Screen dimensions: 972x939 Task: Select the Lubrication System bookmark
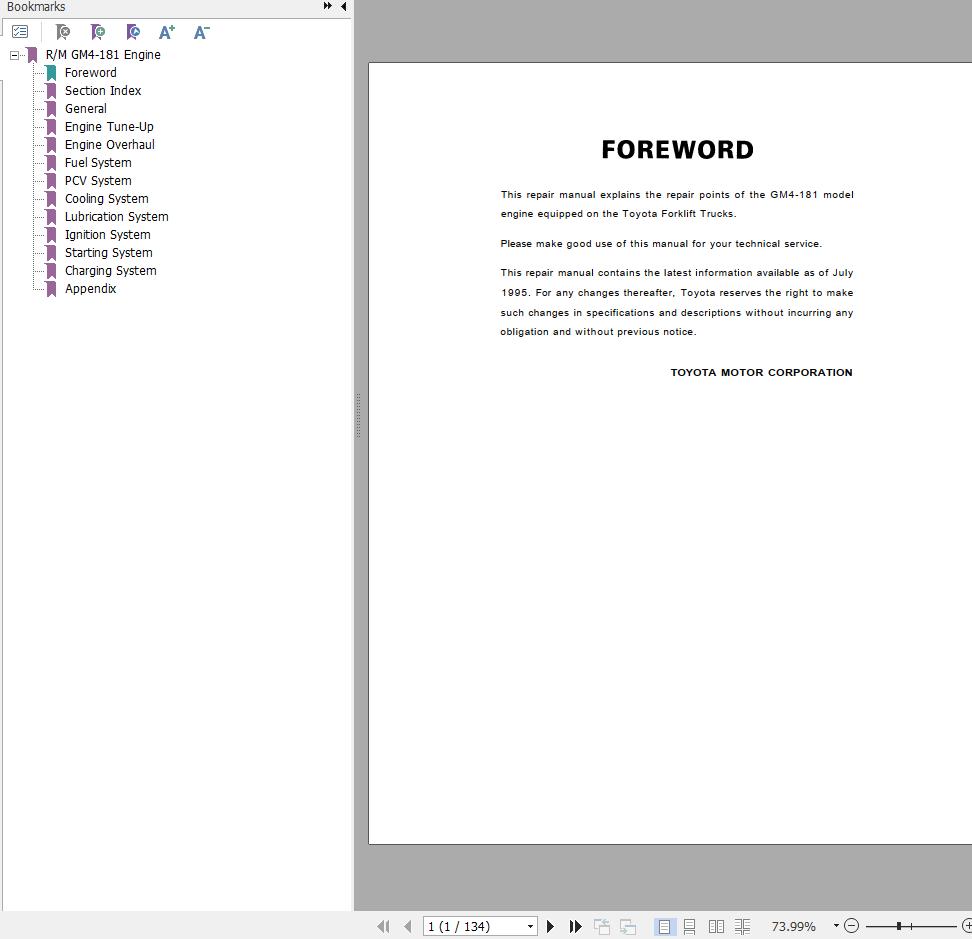[x=117, y=216]
